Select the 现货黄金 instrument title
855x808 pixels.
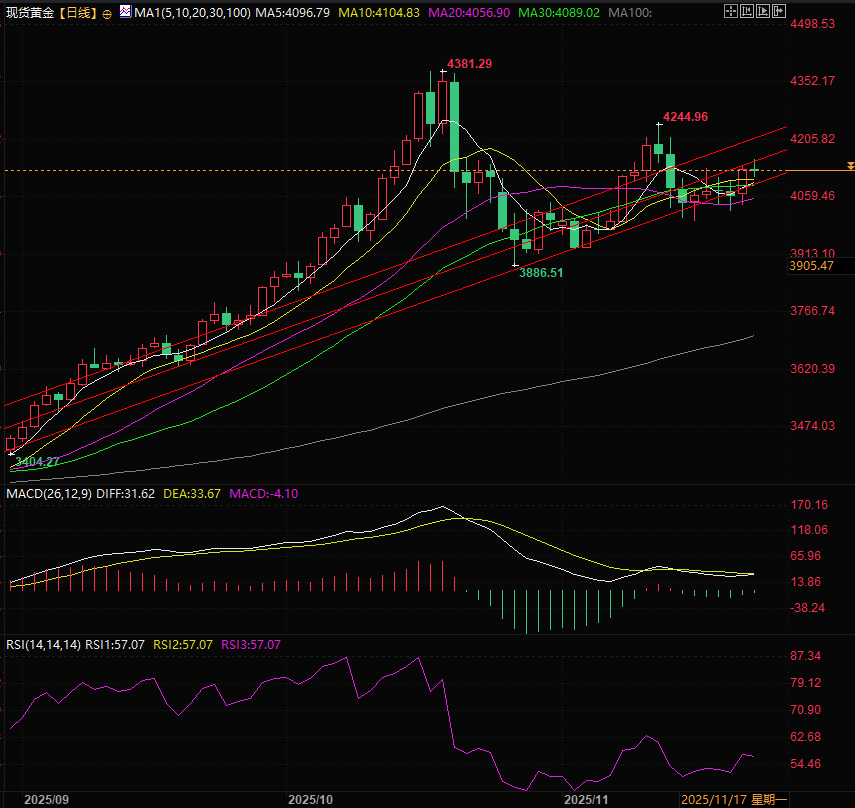pos(29,13)
